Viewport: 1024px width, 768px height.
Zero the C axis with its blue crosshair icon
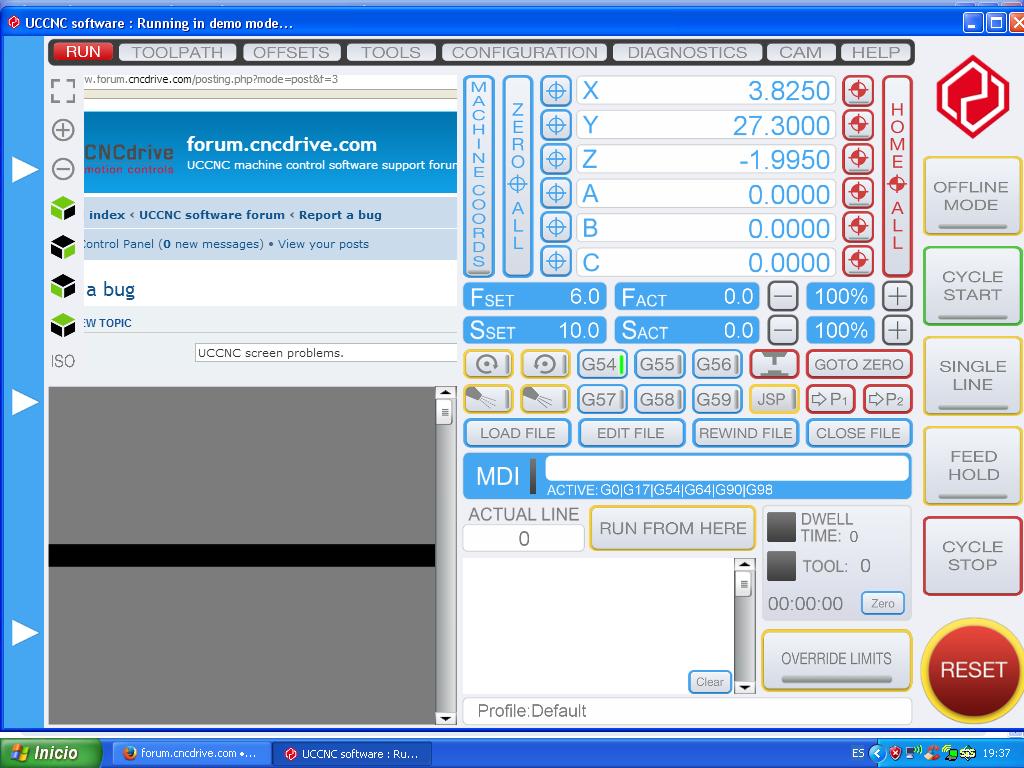(556, 262)
